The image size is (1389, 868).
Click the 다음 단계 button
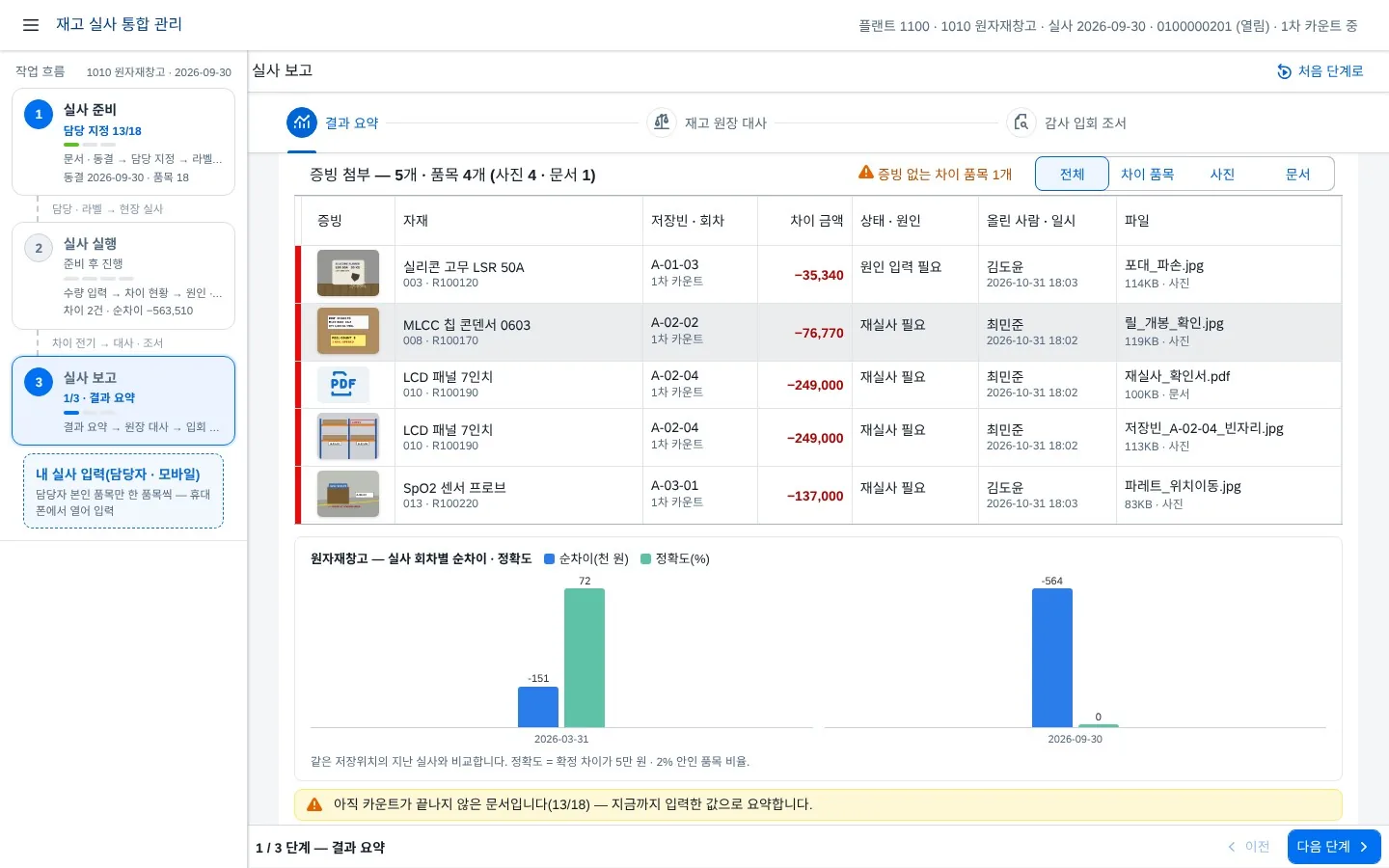click(x=1334, y=847)
